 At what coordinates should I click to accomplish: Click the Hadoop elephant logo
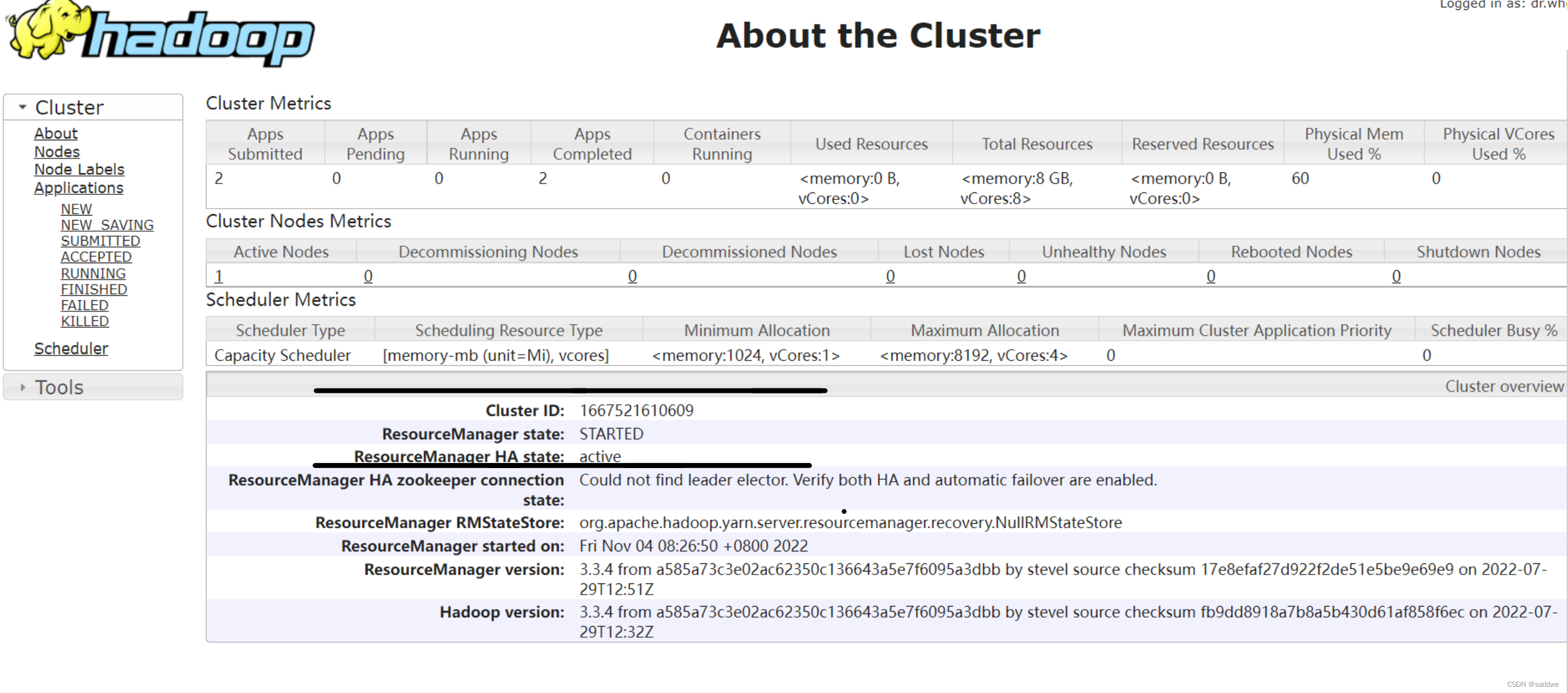point(47,31)
